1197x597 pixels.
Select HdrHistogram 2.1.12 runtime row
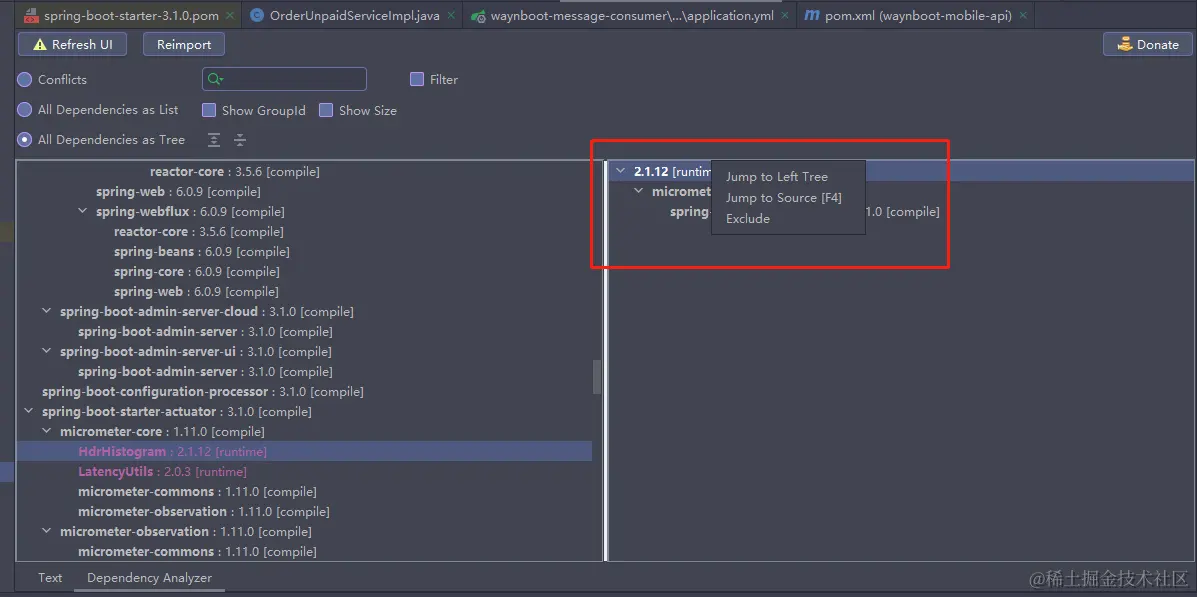304,451
